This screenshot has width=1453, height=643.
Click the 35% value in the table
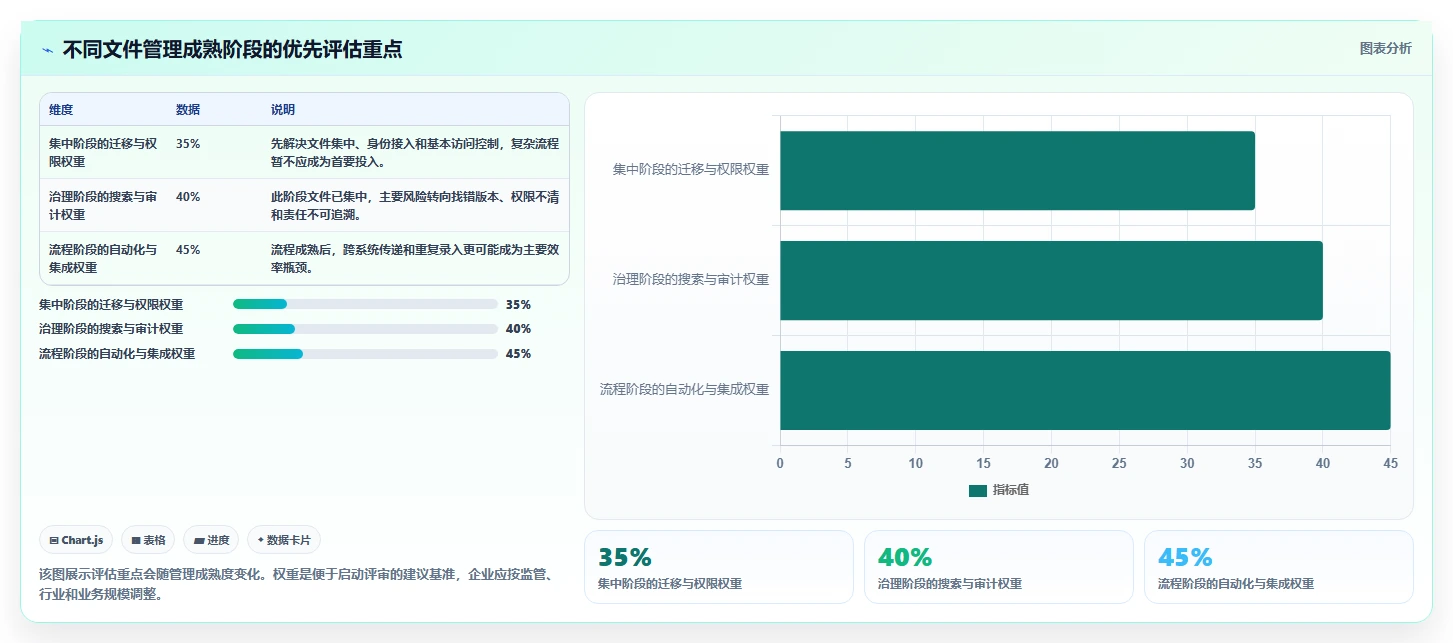tap(188, 143)
